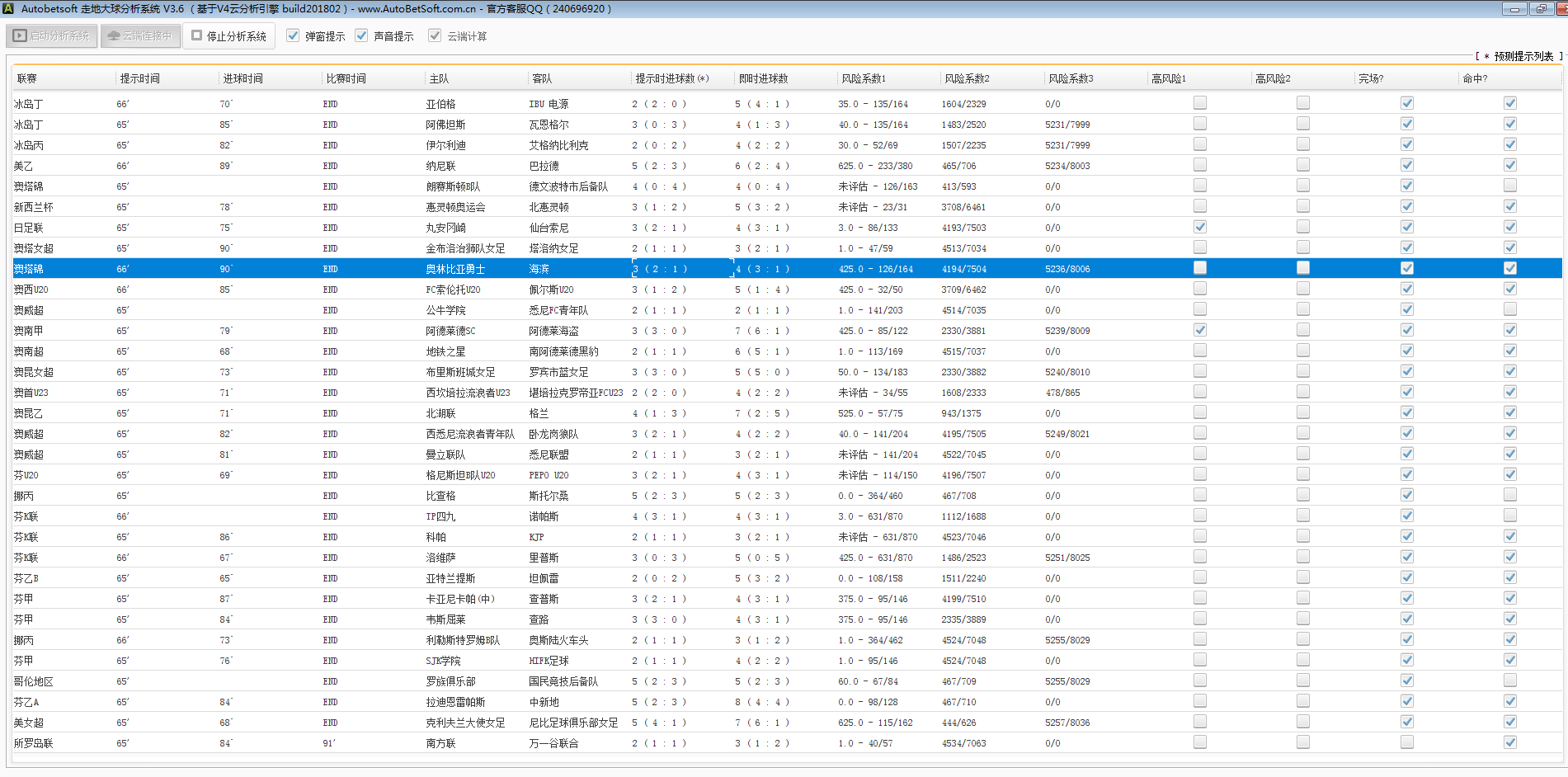1568x777 pixels.
Task: Click the 预测提示列表 label
Action: 1523,56
